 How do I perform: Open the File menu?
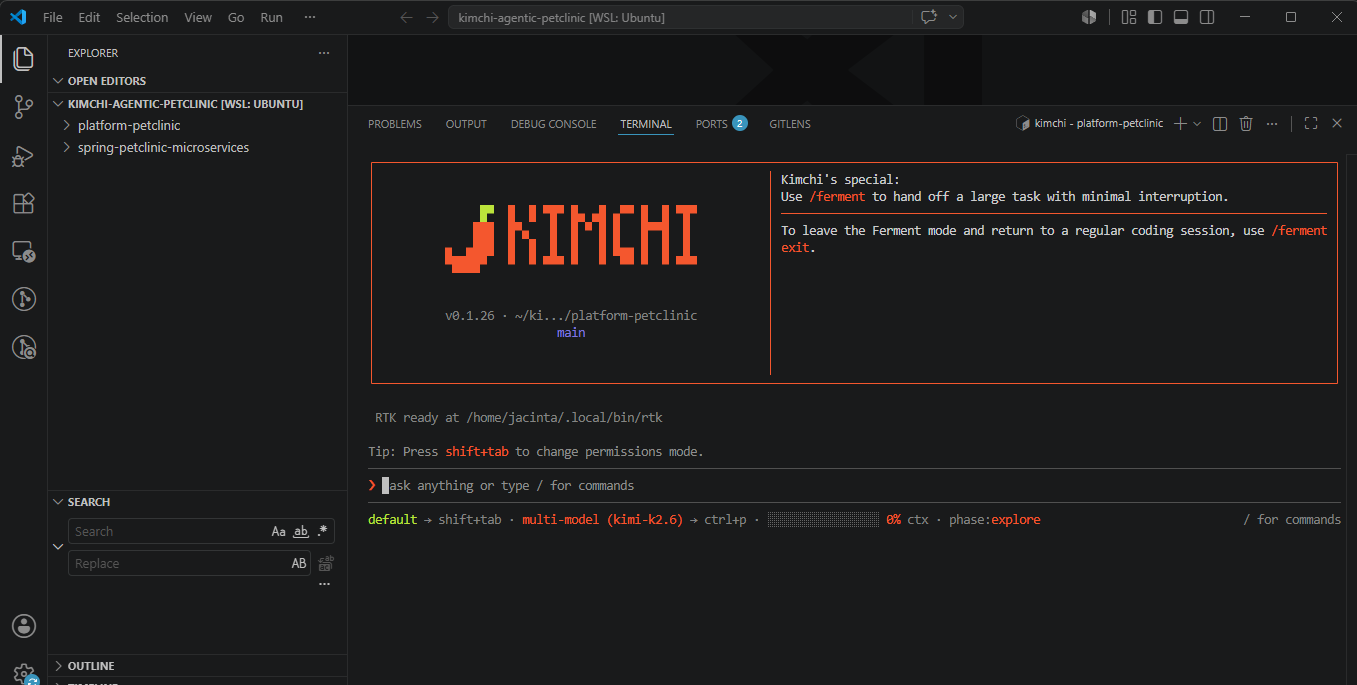coord(53,17)
